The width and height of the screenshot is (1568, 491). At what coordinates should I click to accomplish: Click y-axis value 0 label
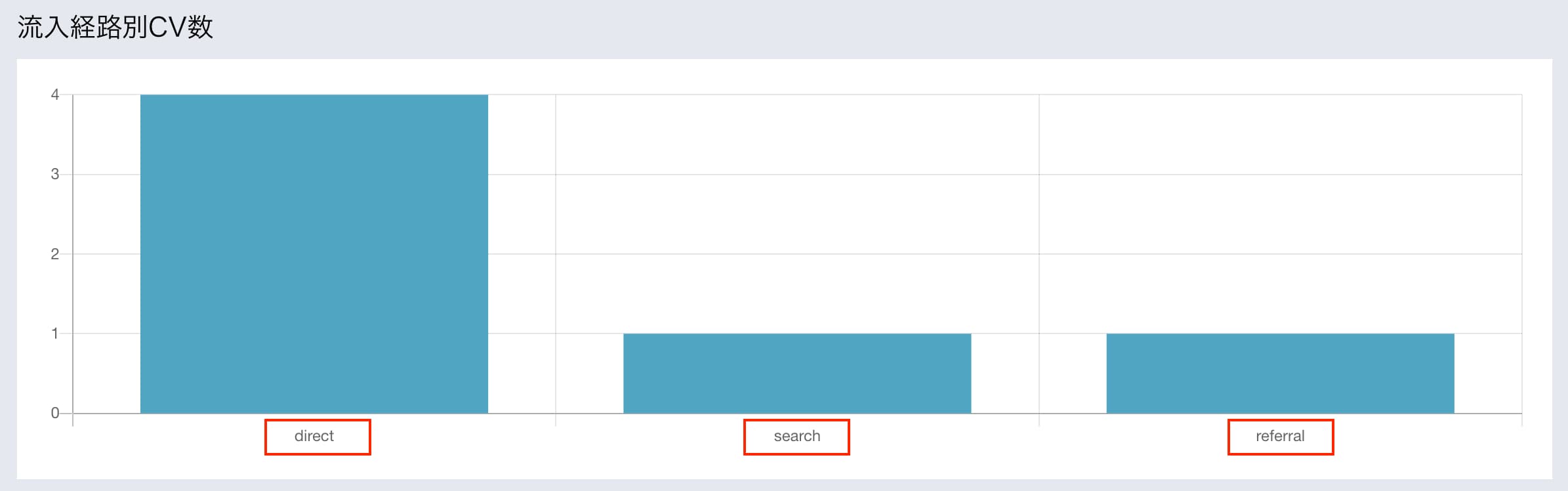tap(55, 413)
